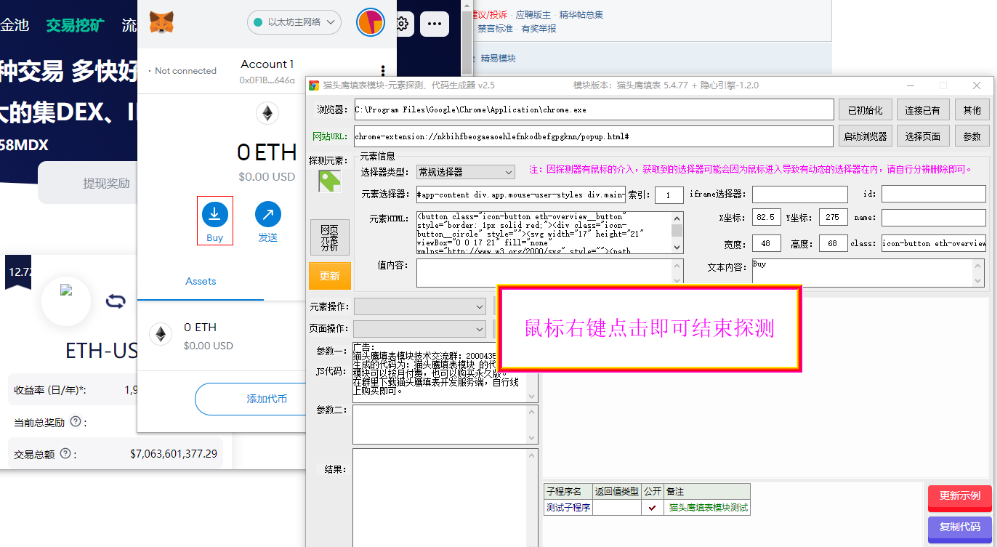Click the name input field

933,218
